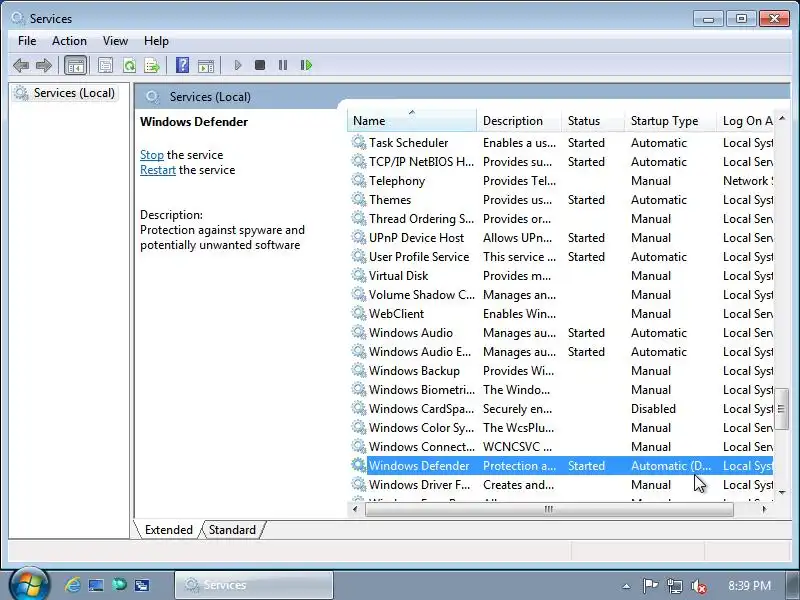Open the Help menu

156,41
